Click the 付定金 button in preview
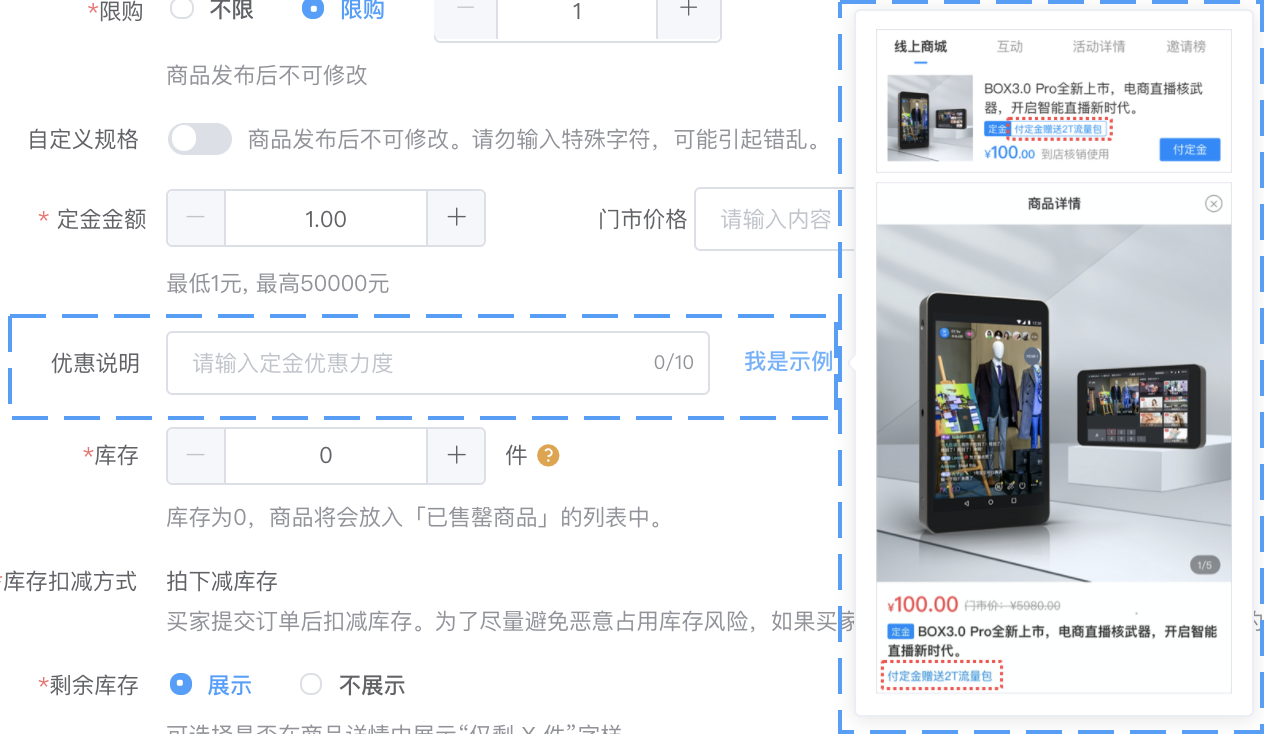The image size is (1264, 734). 1190,149
